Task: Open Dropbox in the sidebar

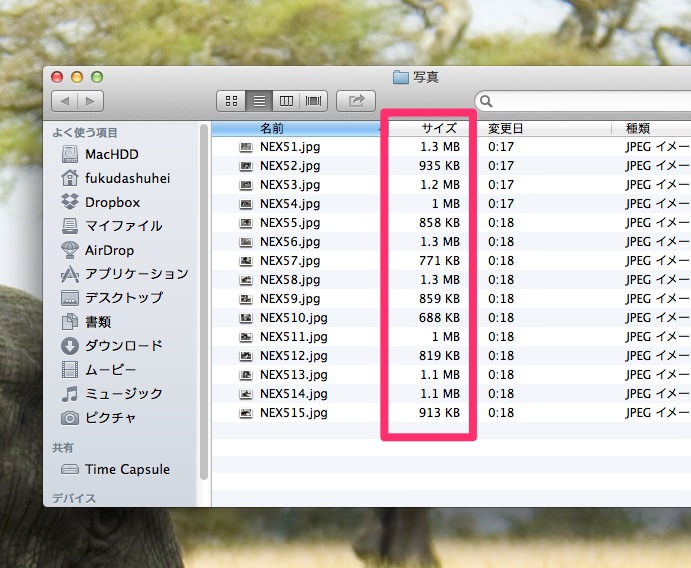Action: (x=101, y=202)
